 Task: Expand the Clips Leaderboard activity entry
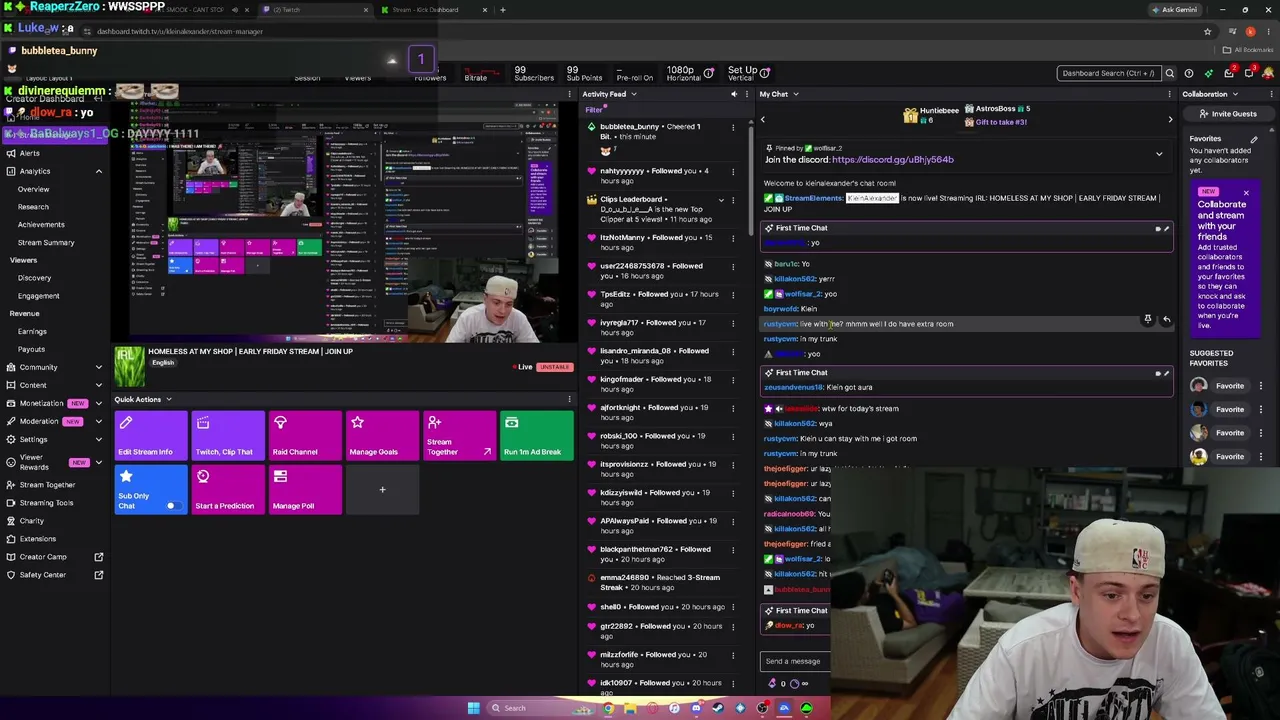point(721,199)
